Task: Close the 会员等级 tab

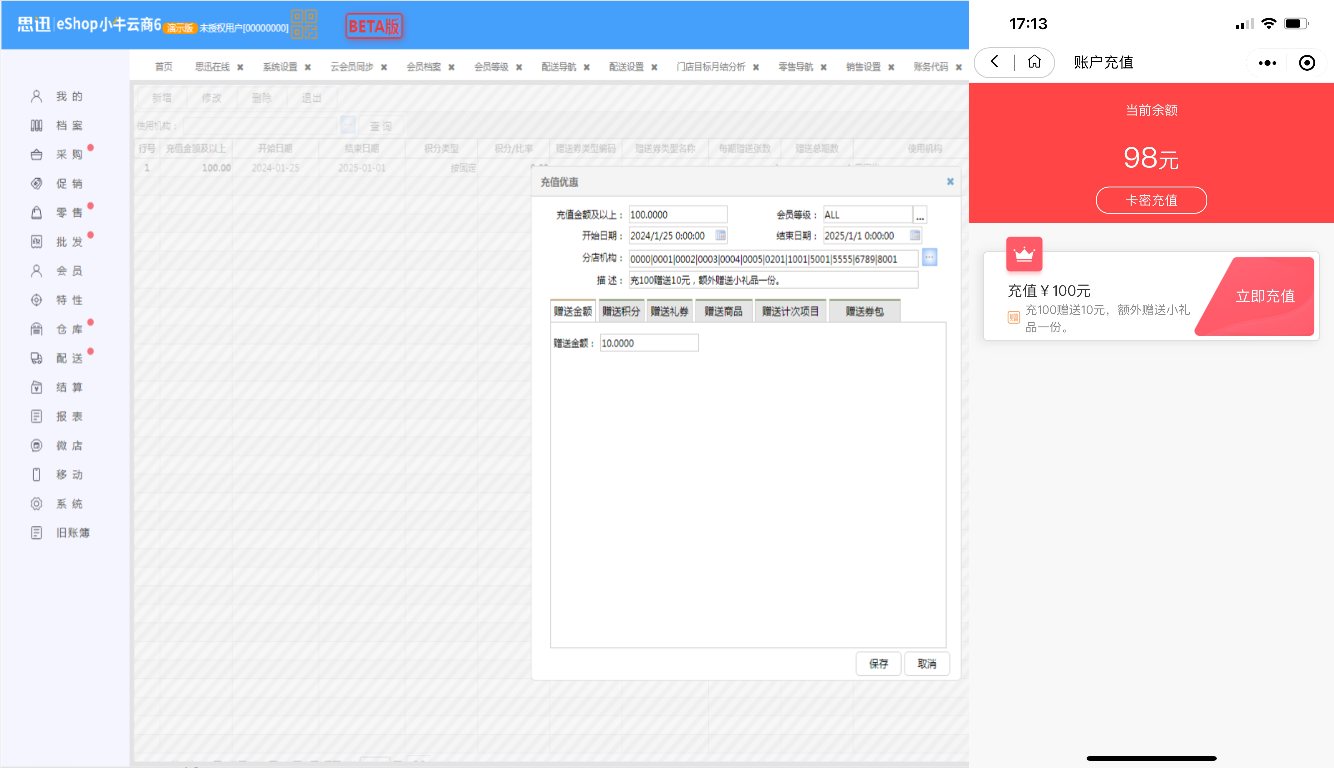Action: click(x=519, y=67)
